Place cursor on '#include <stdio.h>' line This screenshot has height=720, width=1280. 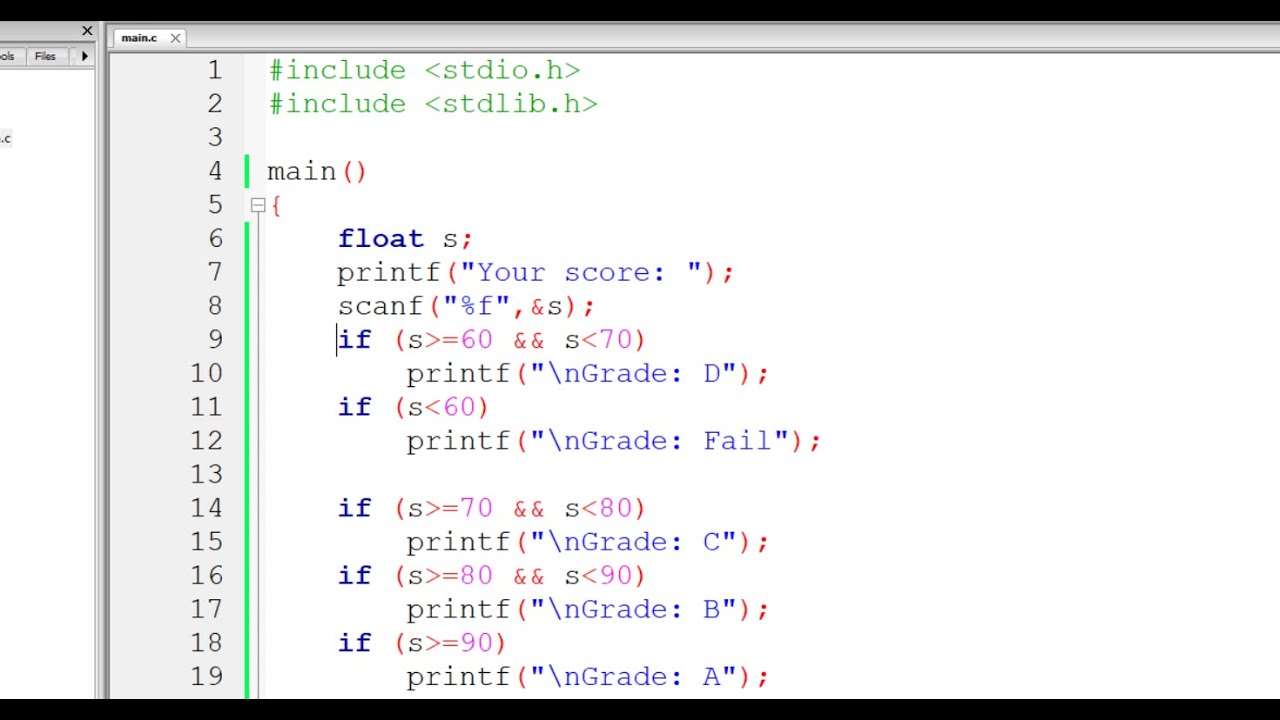point(424,71)
